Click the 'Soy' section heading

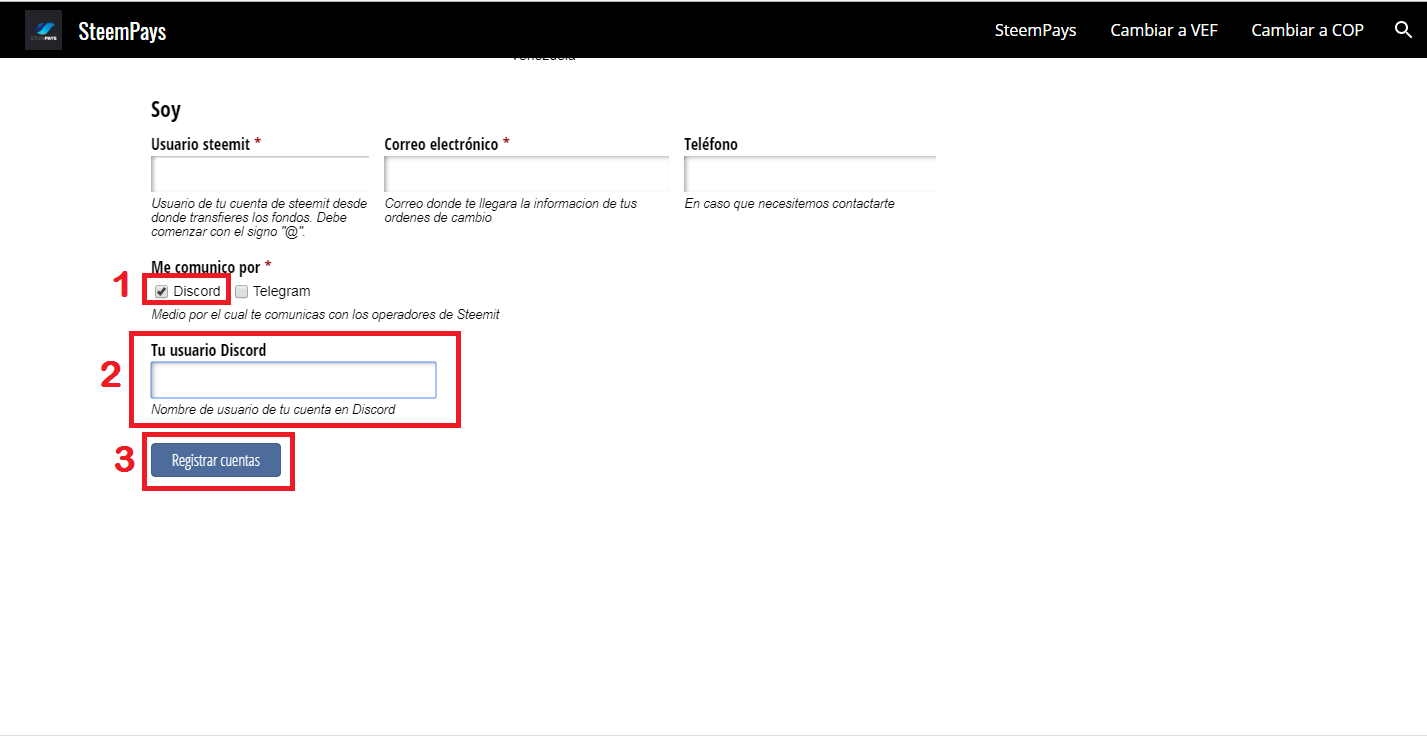(166, 109)
